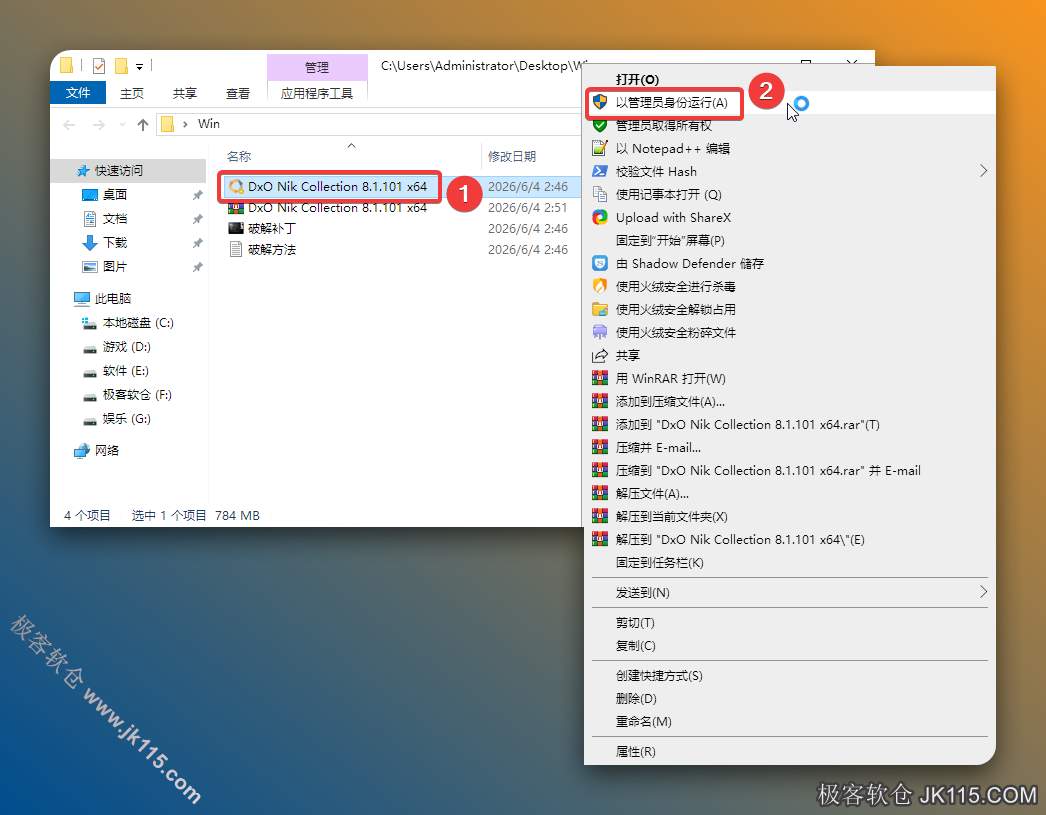
Task: Open the recent locations dropdown arrow
Action: [x=122, y=125]
